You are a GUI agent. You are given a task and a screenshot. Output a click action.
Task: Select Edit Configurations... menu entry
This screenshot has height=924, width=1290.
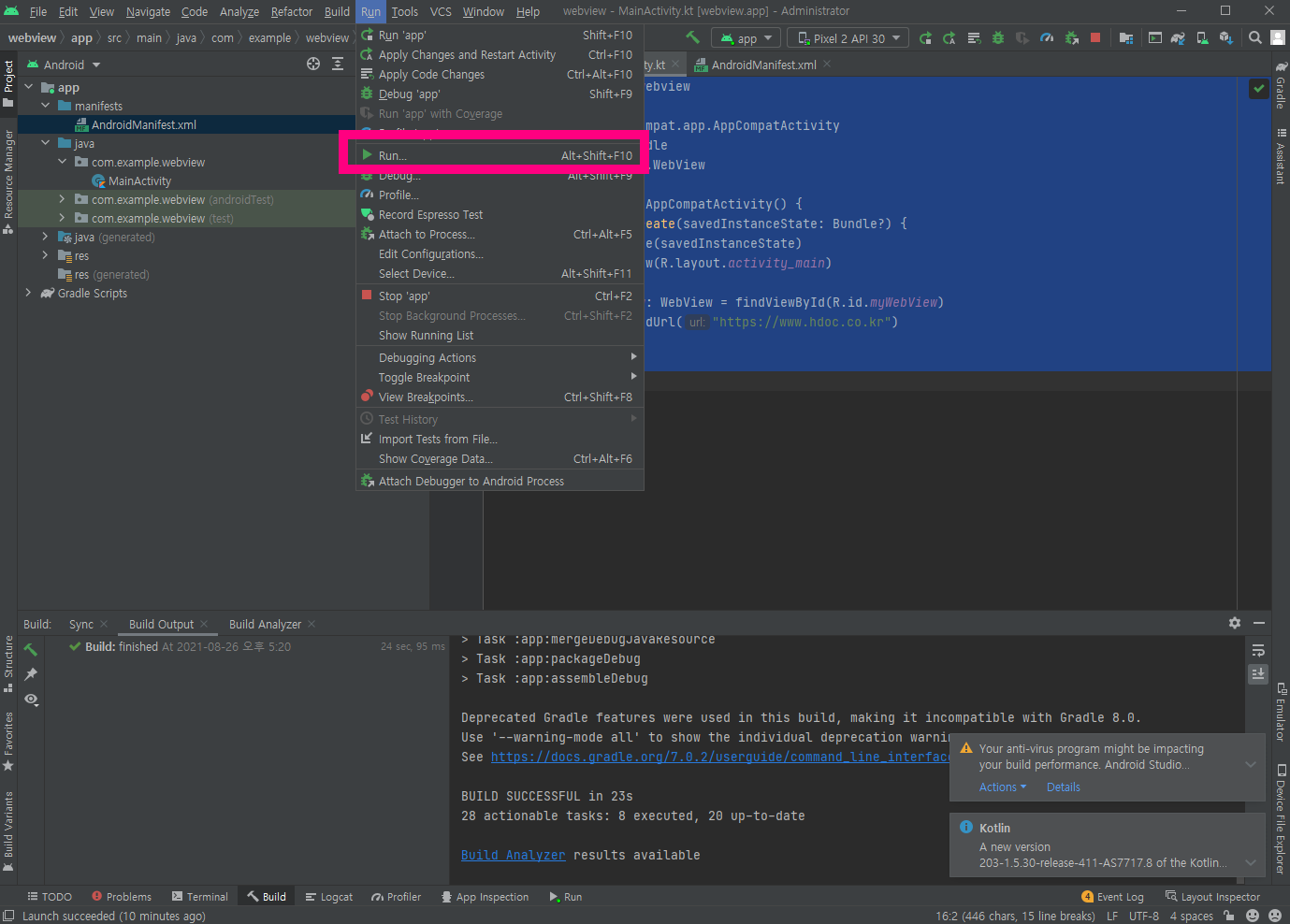point(500,253)
